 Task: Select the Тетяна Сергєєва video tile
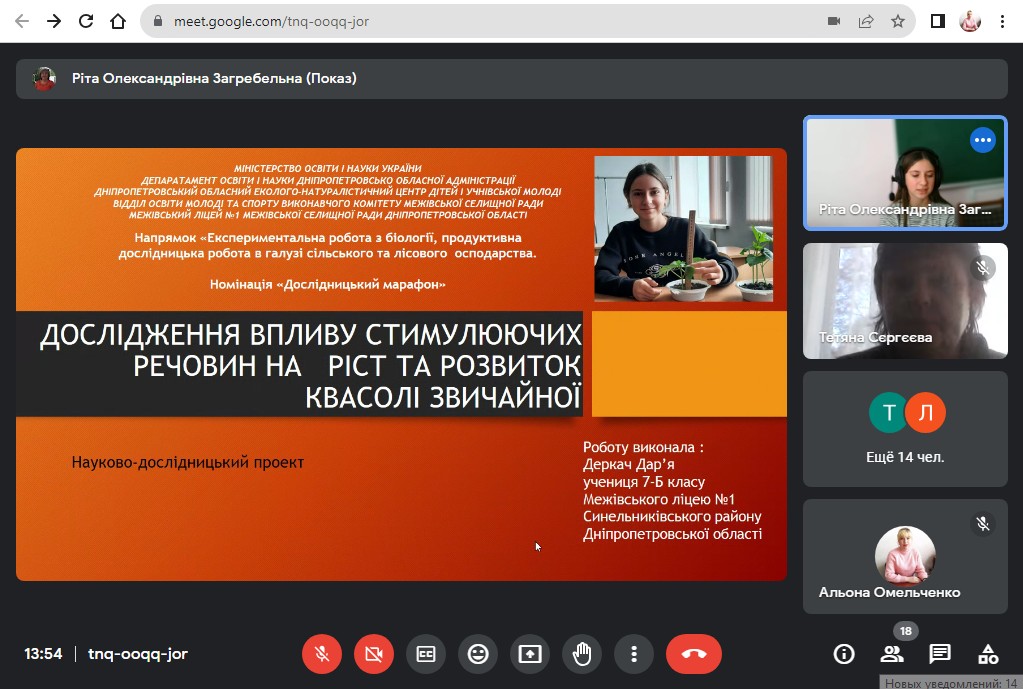point(905,300)
